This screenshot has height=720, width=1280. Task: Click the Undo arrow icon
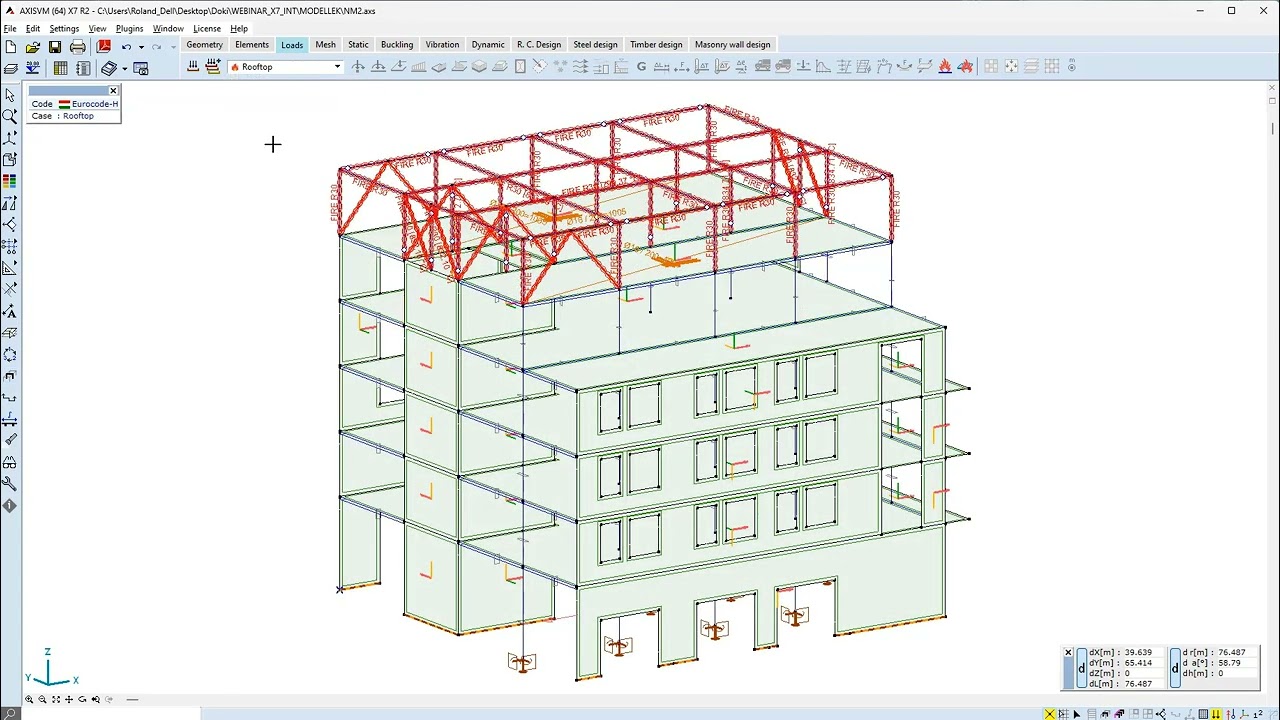tap(126, 47)
